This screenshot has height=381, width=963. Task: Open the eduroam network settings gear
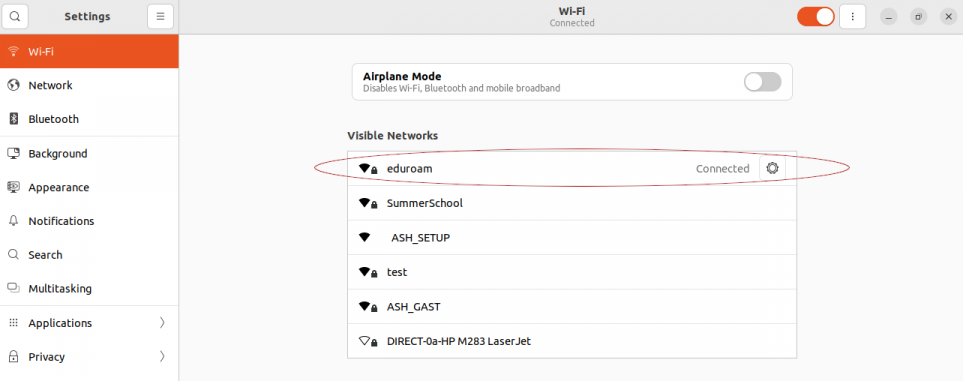[x=772, y=168]
